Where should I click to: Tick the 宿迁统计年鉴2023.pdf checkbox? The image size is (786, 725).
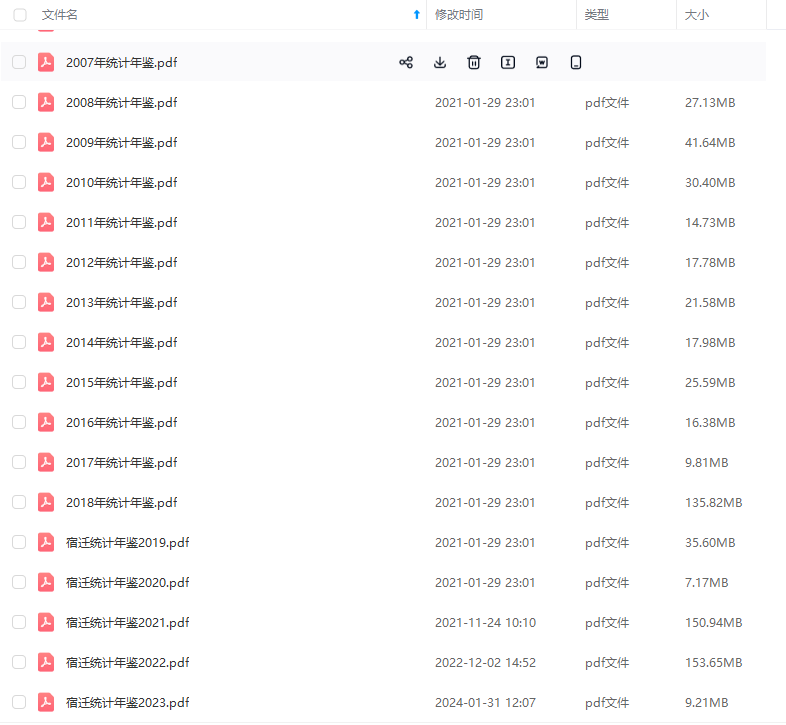point(19,702)
